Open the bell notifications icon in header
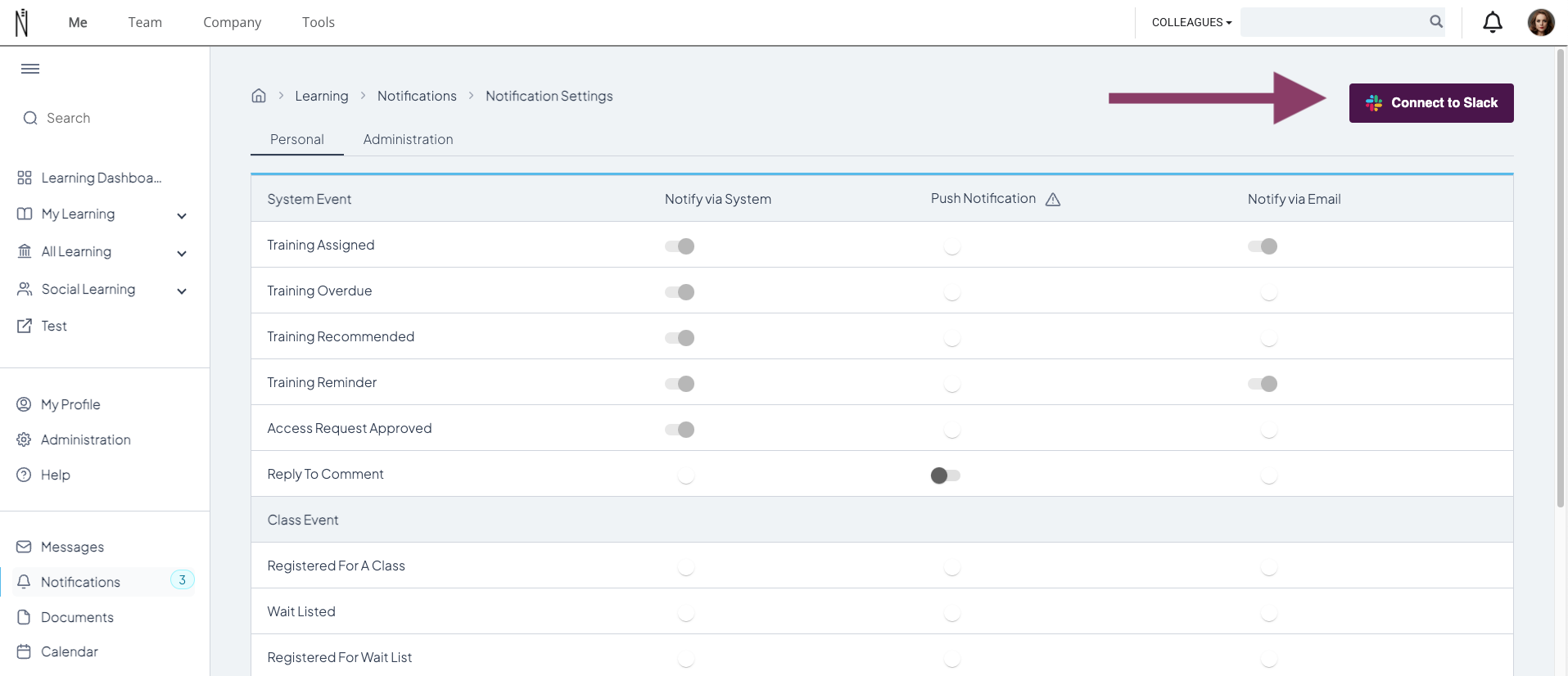 point(1493,22)
